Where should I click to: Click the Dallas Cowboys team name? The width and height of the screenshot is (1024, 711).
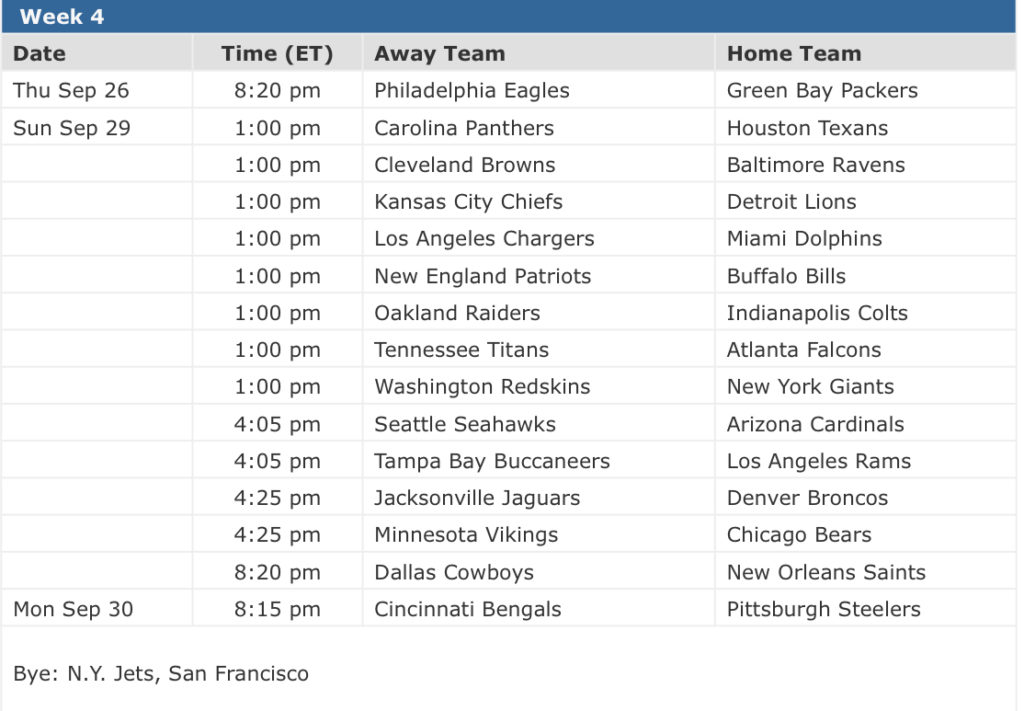click(x=454, y=573)
